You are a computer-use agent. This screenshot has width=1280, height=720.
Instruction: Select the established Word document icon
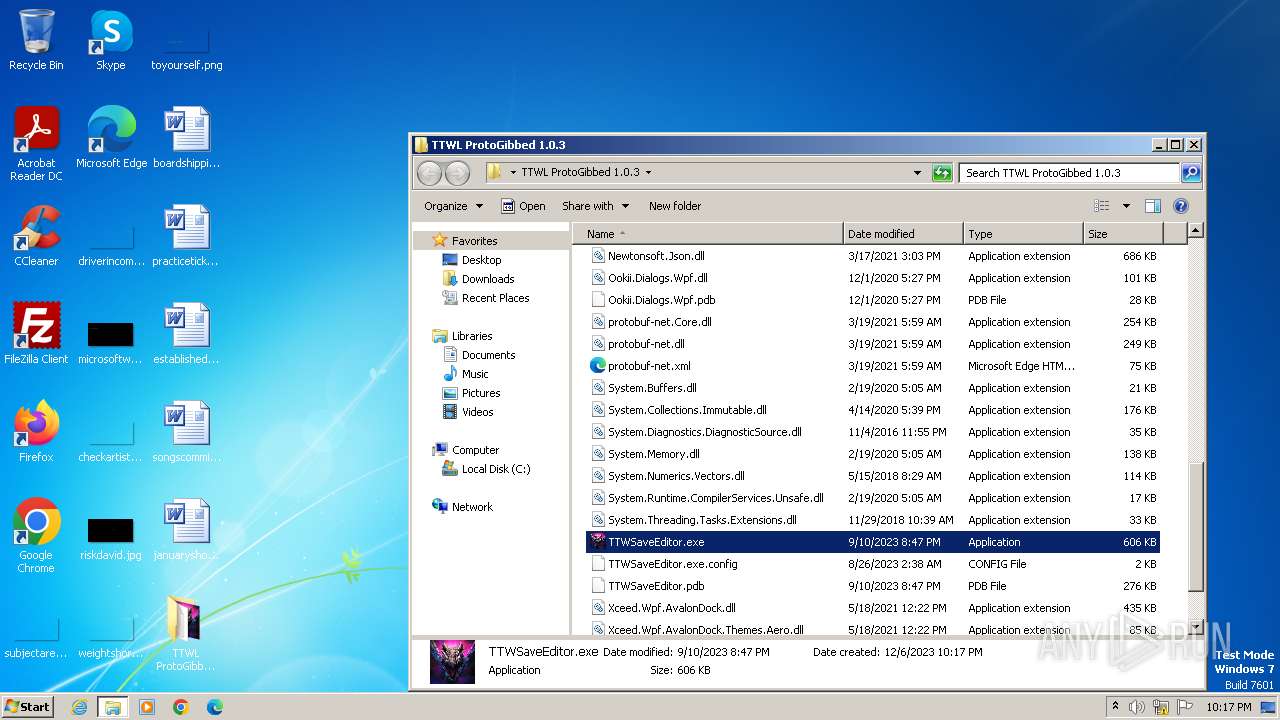[x=186, y=334]
